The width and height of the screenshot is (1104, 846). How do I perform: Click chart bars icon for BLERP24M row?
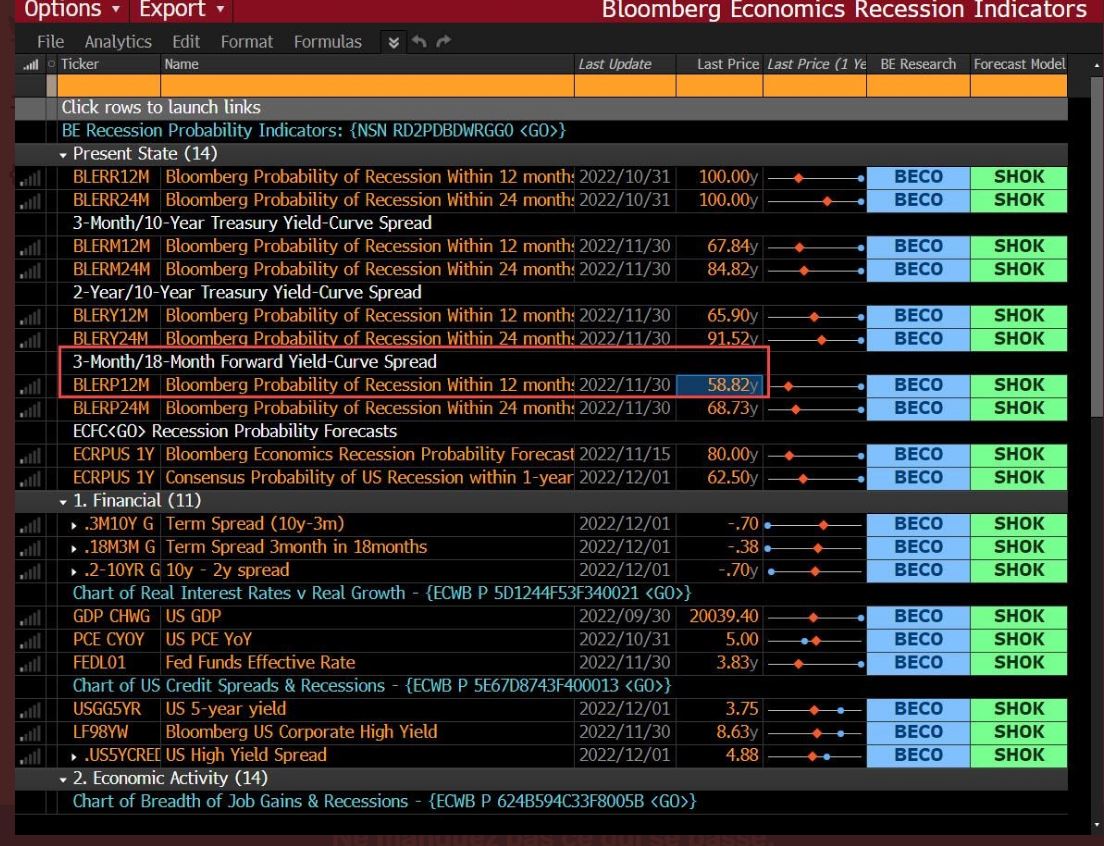(x=30, y=410)
